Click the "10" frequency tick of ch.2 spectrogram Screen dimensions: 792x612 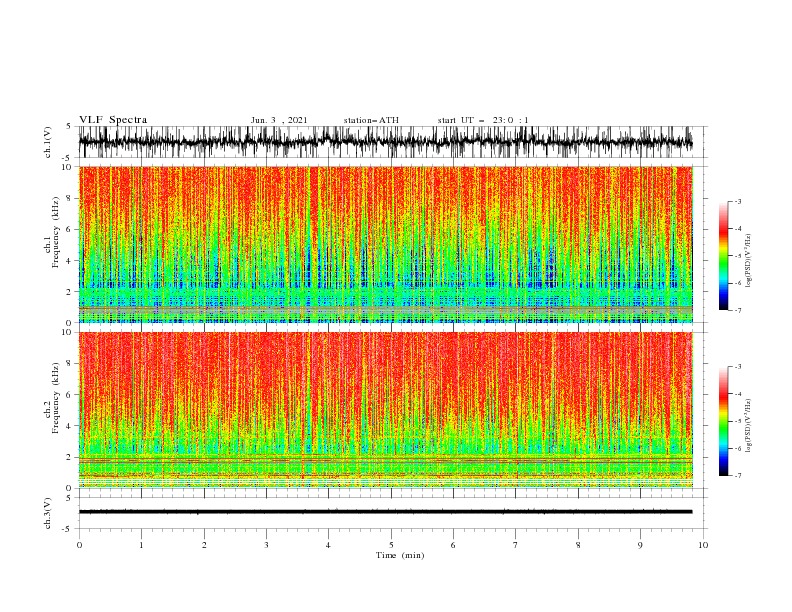(67, 332)
